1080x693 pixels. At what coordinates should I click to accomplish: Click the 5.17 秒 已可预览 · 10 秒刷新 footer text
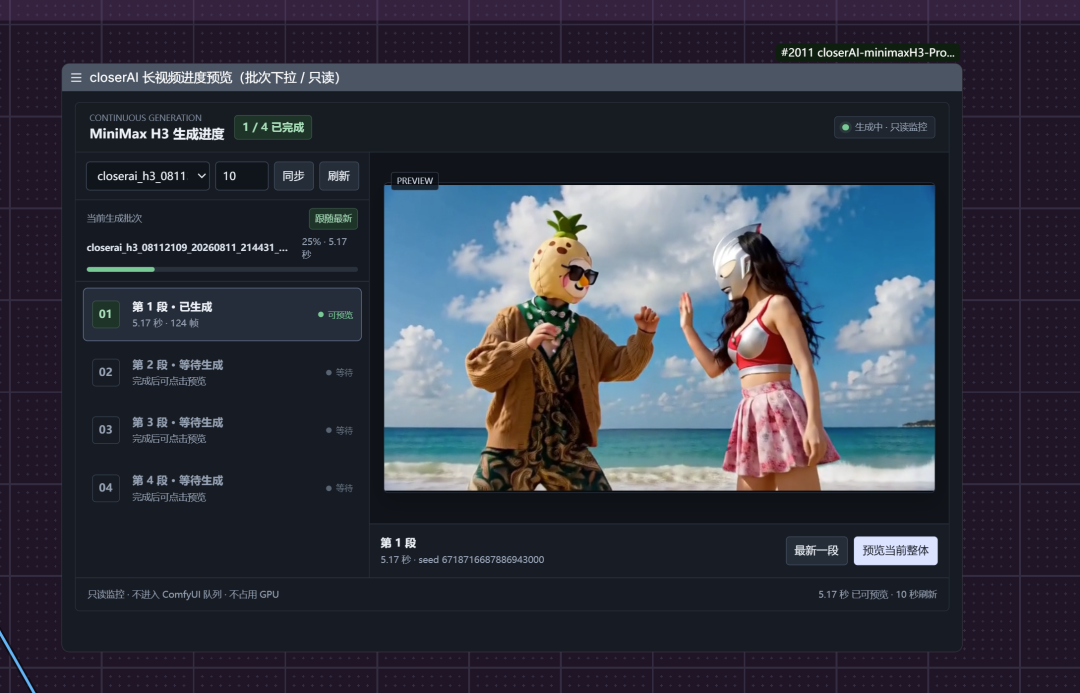tap(878, 594)
